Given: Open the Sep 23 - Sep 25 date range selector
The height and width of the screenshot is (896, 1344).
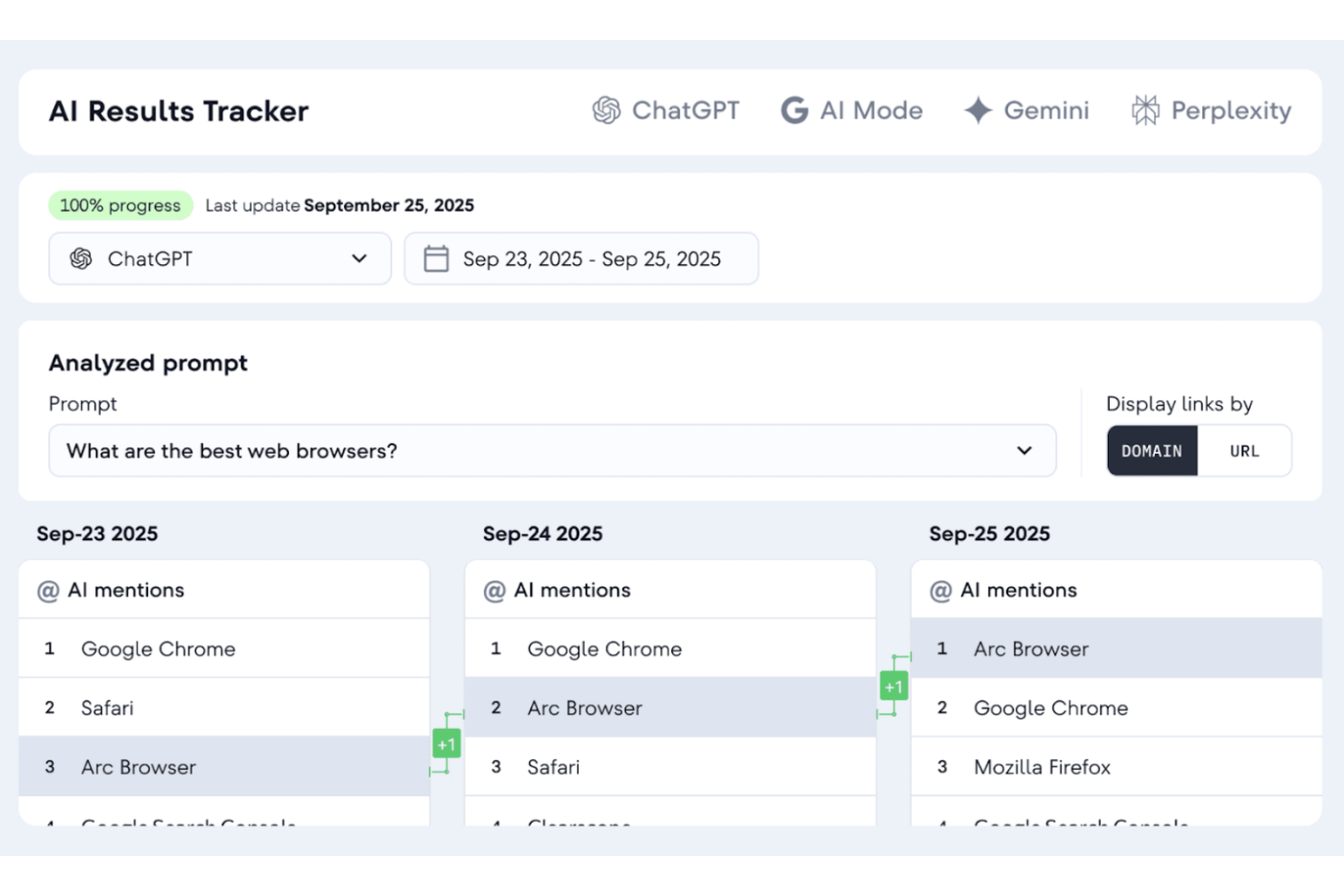Looking at the screenshot, I should point(581,259).
